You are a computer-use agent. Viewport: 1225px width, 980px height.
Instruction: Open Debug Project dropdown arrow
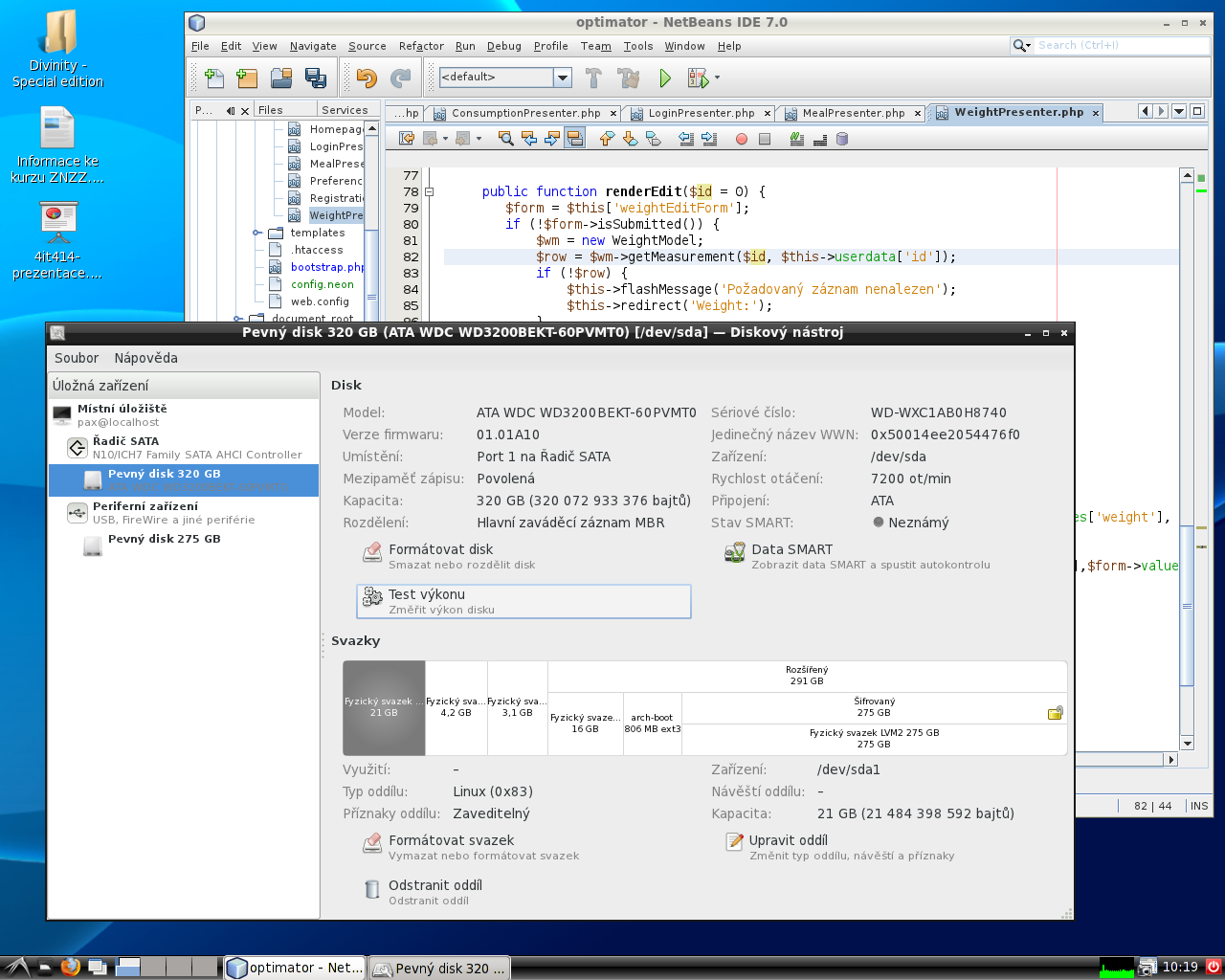[x=717, y=78]
